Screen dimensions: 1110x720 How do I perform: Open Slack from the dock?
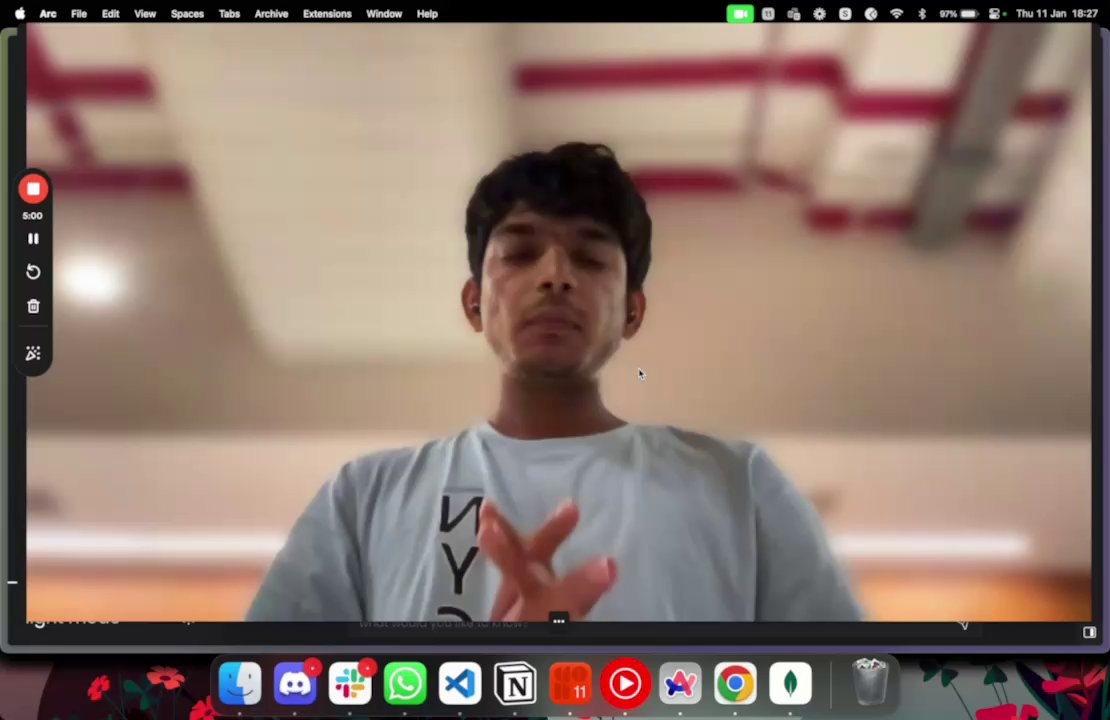click(350, 685)
